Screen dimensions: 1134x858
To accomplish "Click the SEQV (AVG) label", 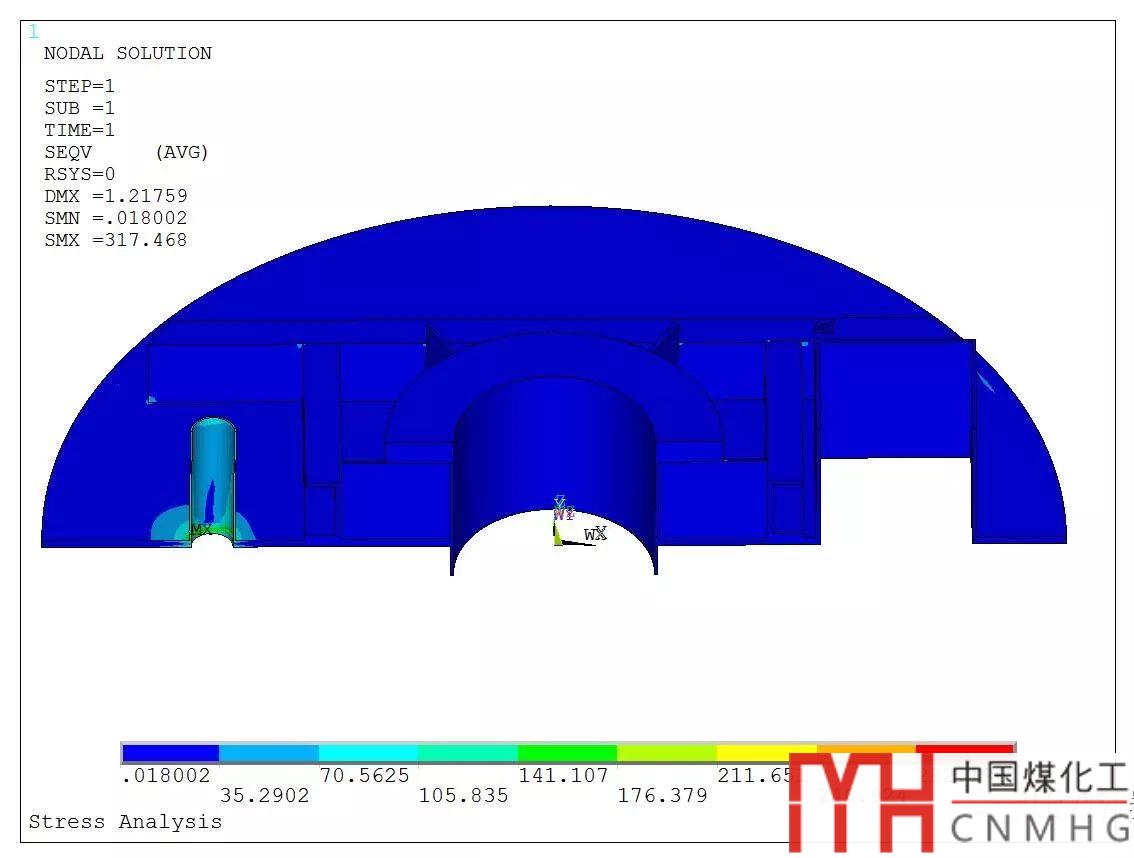I will (126, 152).
